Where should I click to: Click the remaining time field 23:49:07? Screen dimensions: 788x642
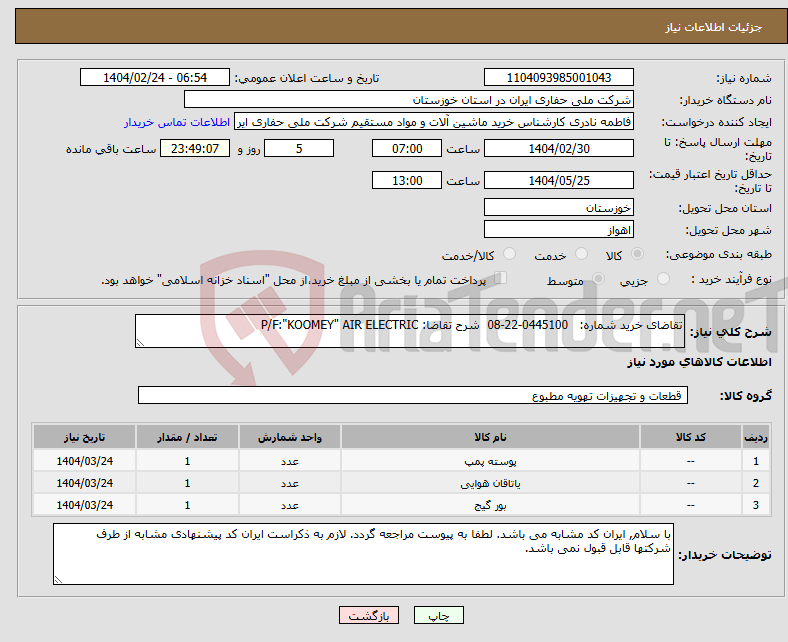pyautogui.click(x=195, y=148)
